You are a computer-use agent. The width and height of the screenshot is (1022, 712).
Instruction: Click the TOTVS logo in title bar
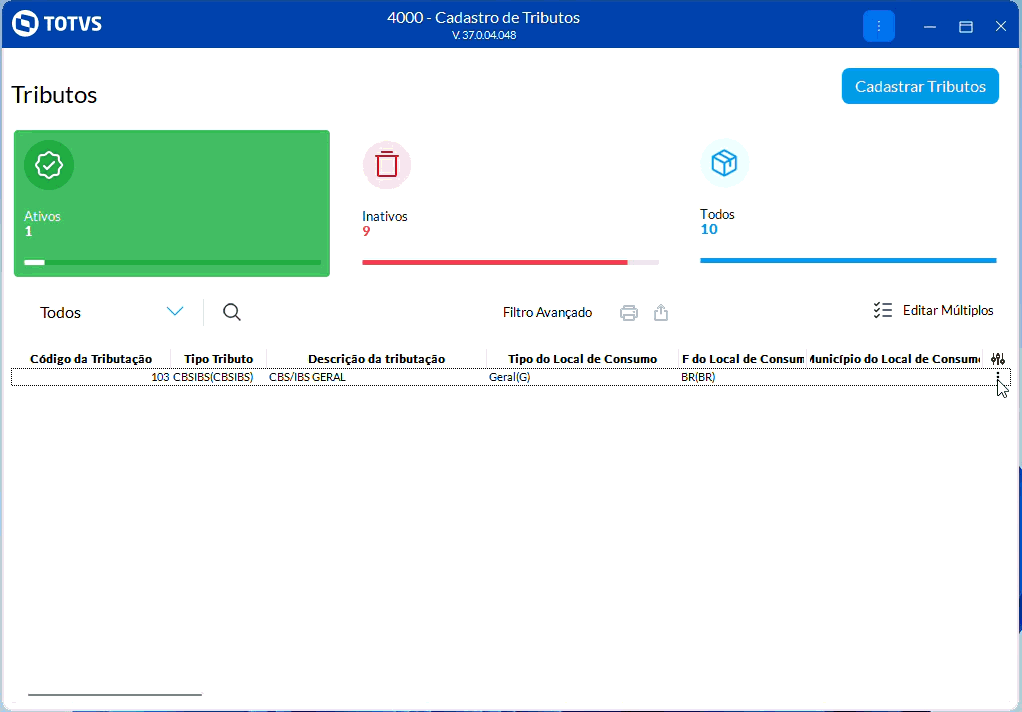(57, 24)
